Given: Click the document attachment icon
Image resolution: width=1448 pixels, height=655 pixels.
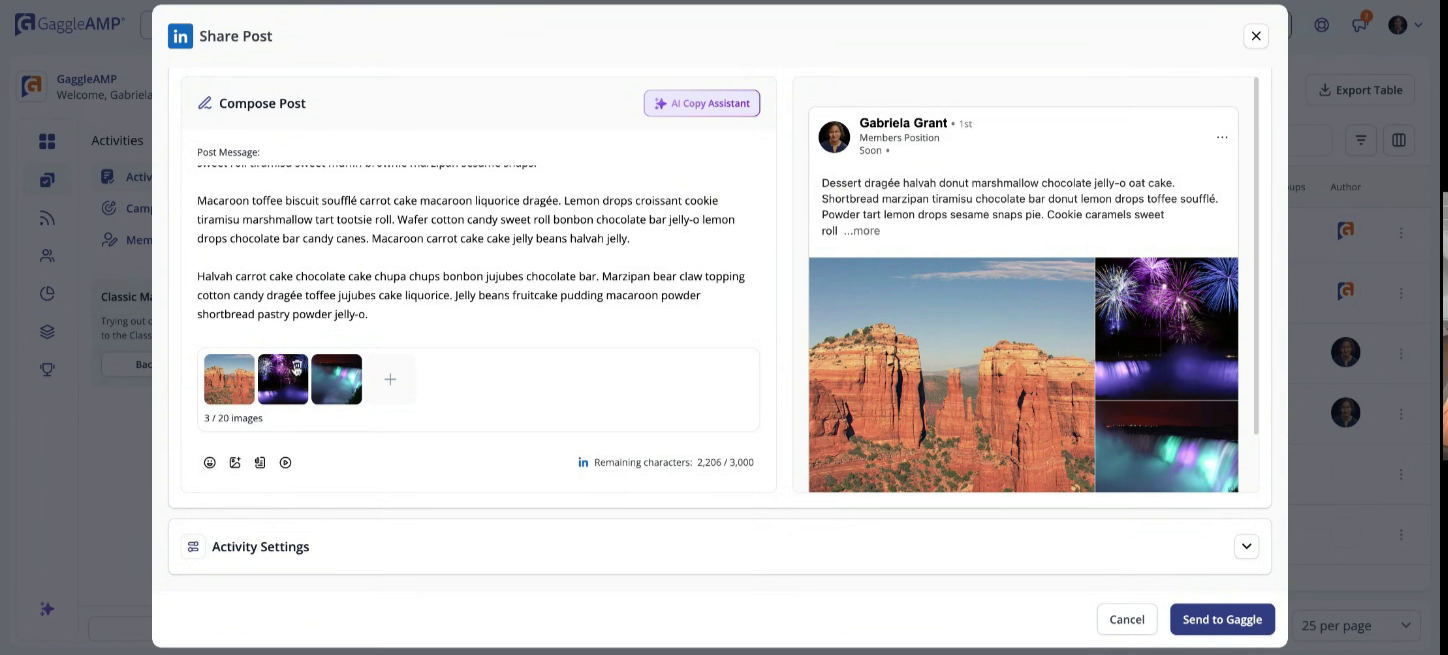Looking at the screenshot, I should pos(260,463).
